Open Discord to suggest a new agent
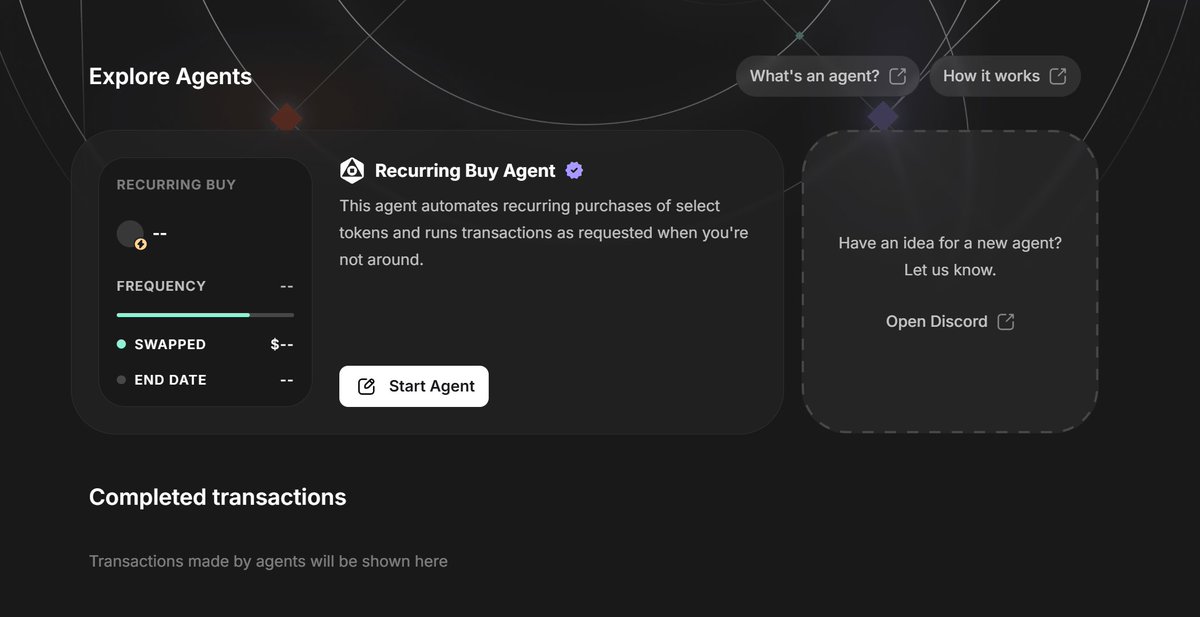This screenshot has width=1200, height=617. 950,321
